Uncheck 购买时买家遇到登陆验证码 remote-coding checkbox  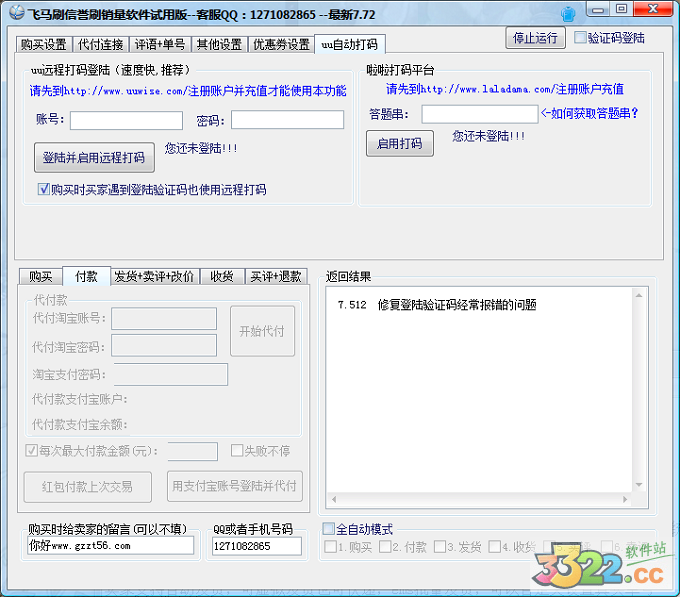coord(43,189)
